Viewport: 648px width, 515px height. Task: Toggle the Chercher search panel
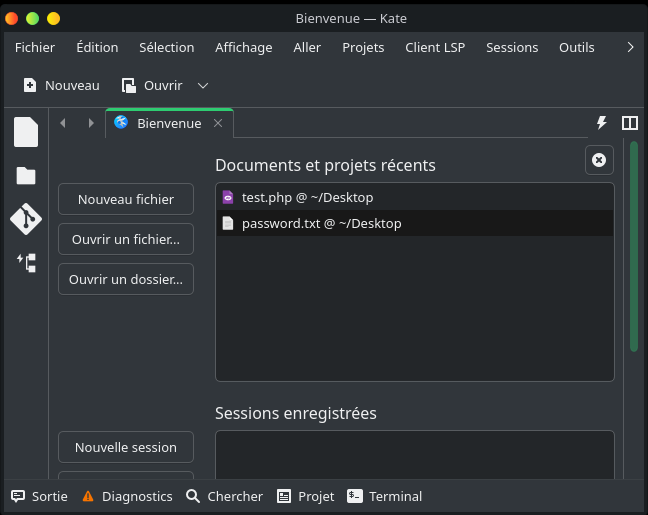[224, 496]
